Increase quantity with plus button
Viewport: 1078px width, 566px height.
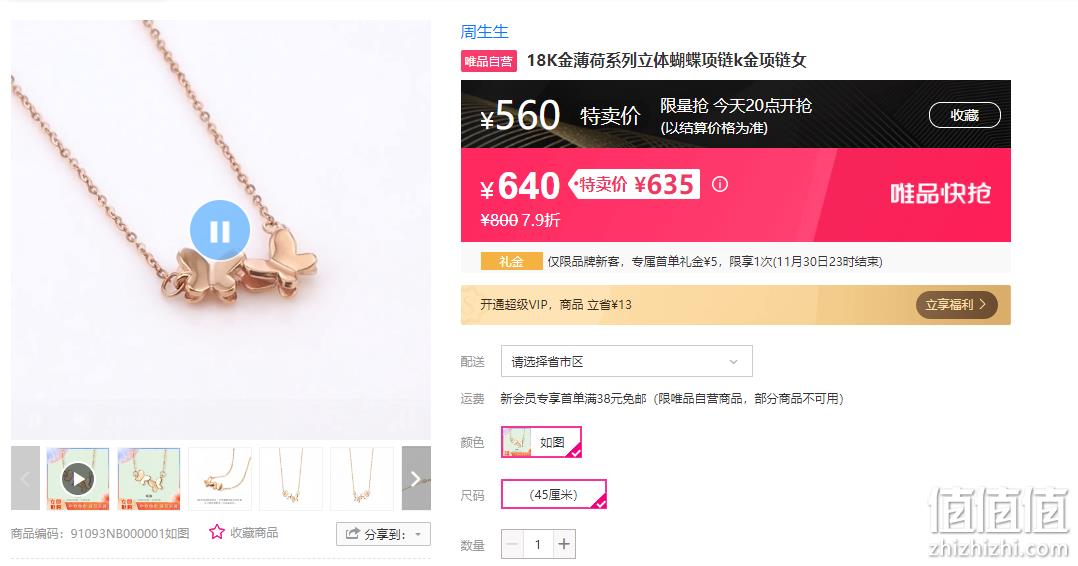click(564, 544)
